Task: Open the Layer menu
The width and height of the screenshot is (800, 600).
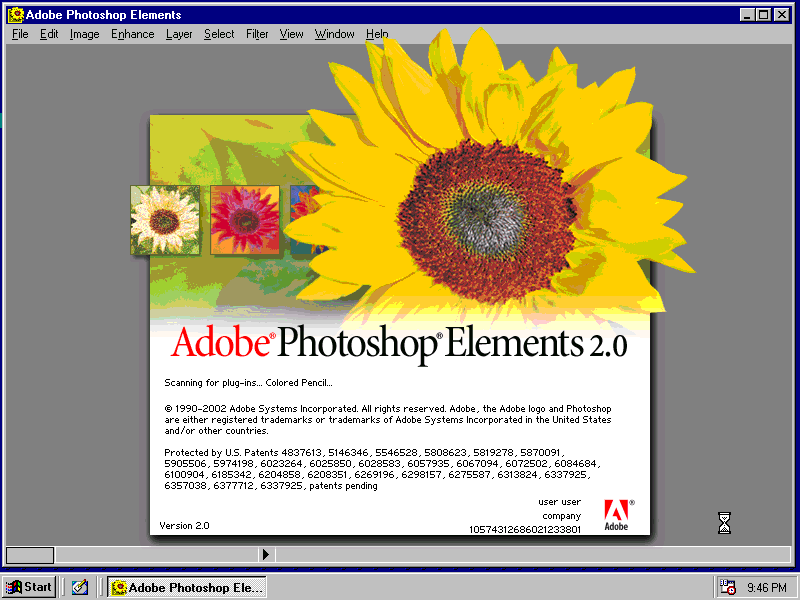Action: click(x=179, y=34)
